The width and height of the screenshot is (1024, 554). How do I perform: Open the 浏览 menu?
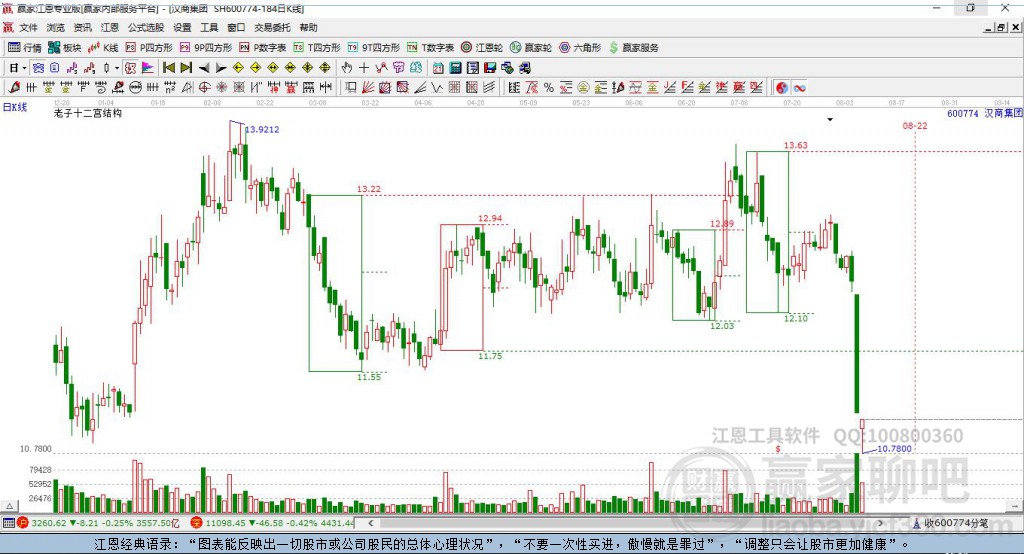(56, 27)
